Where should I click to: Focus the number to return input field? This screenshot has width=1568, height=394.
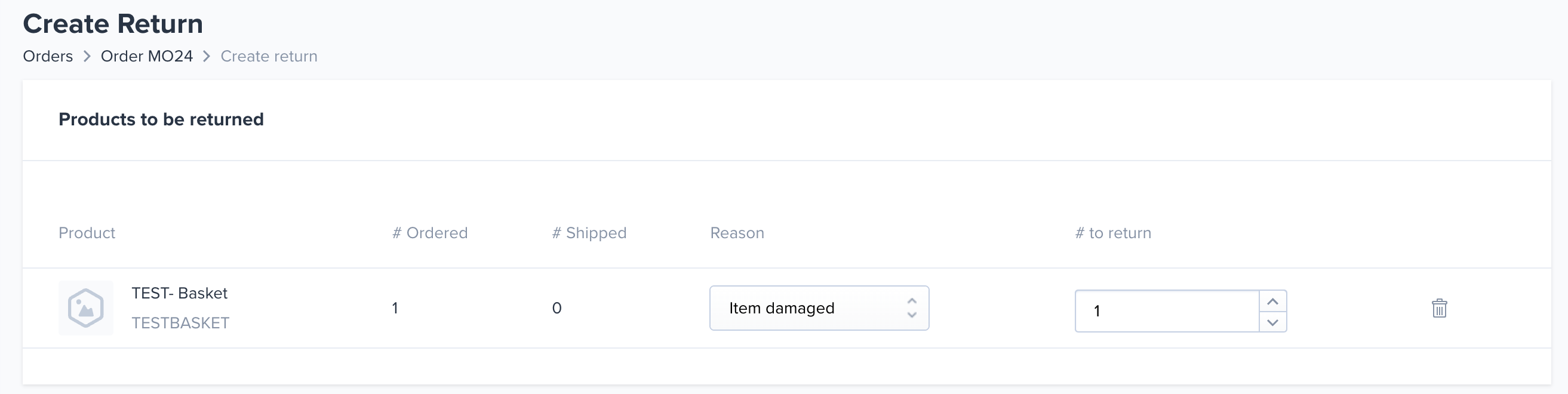click(x=1167, y=311)
